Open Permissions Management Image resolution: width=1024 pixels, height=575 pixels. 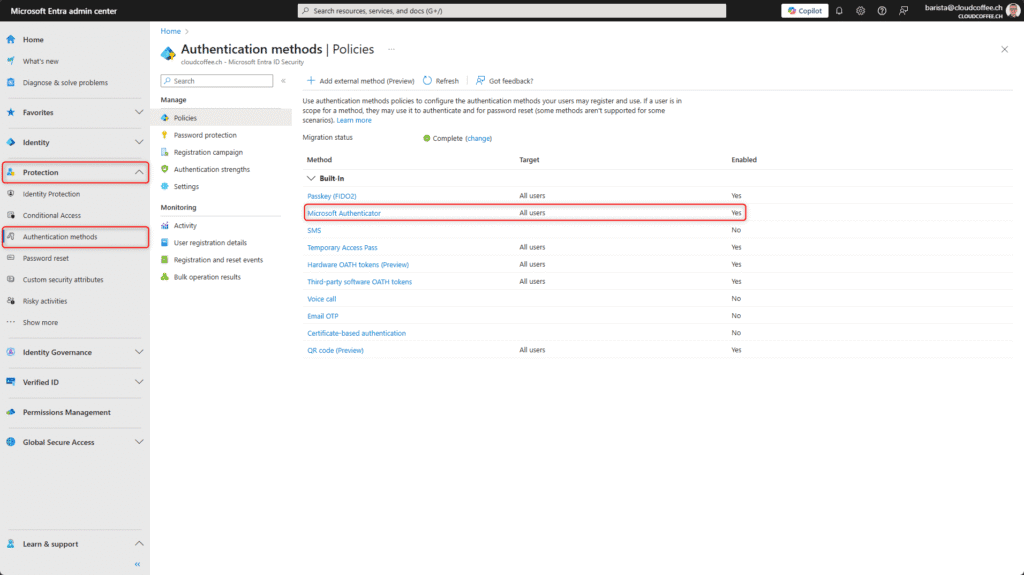(x=67, y=412)
